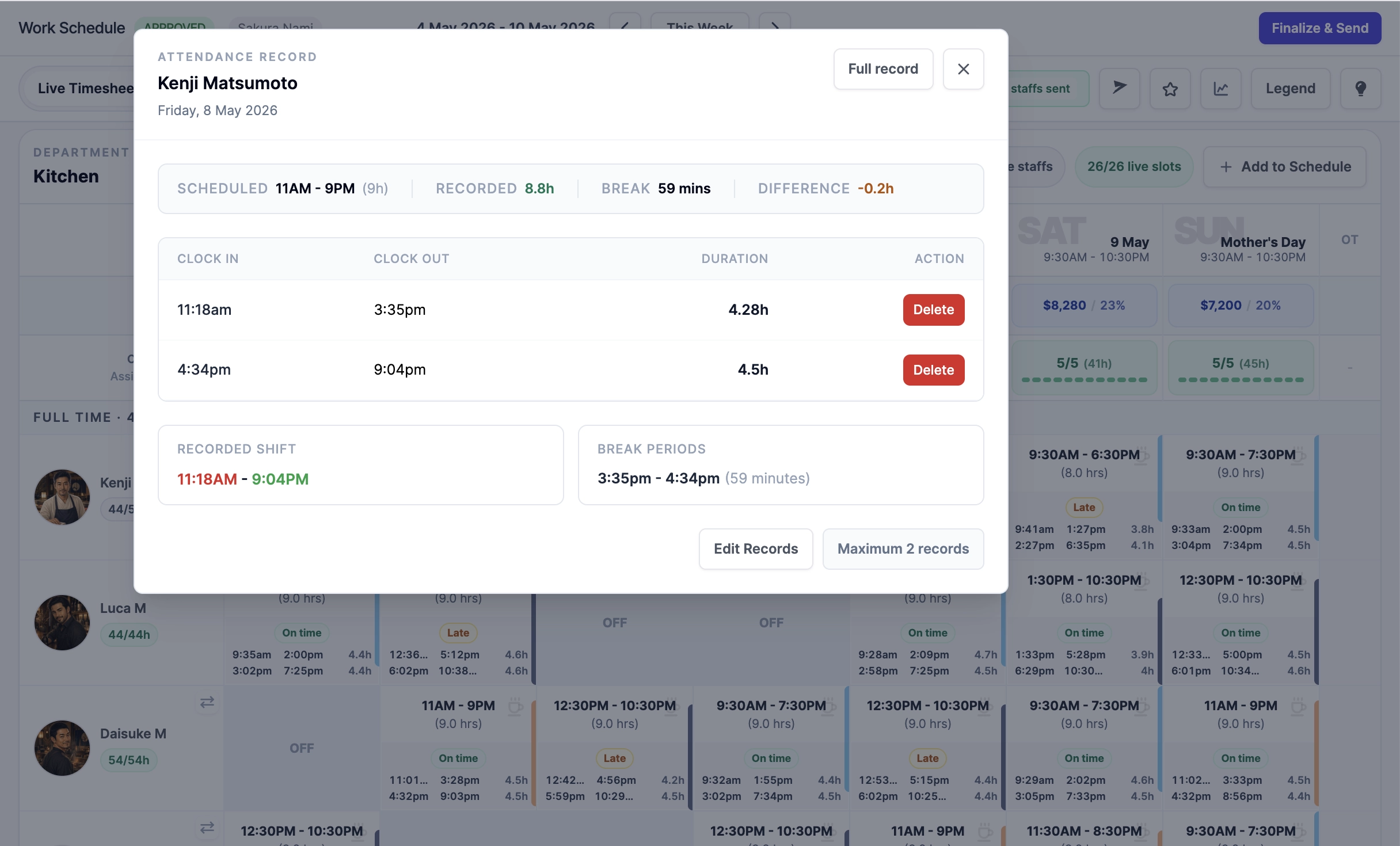This screenshot has height=846, width=1400.
Task: Click the 9:04pm clock out time
Action: [400, 369]
